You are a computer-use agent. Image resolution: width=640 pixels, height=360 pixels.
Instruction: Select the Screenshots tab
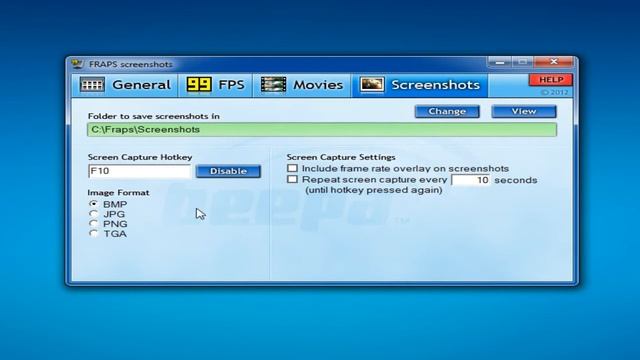[x=420, y=85]
